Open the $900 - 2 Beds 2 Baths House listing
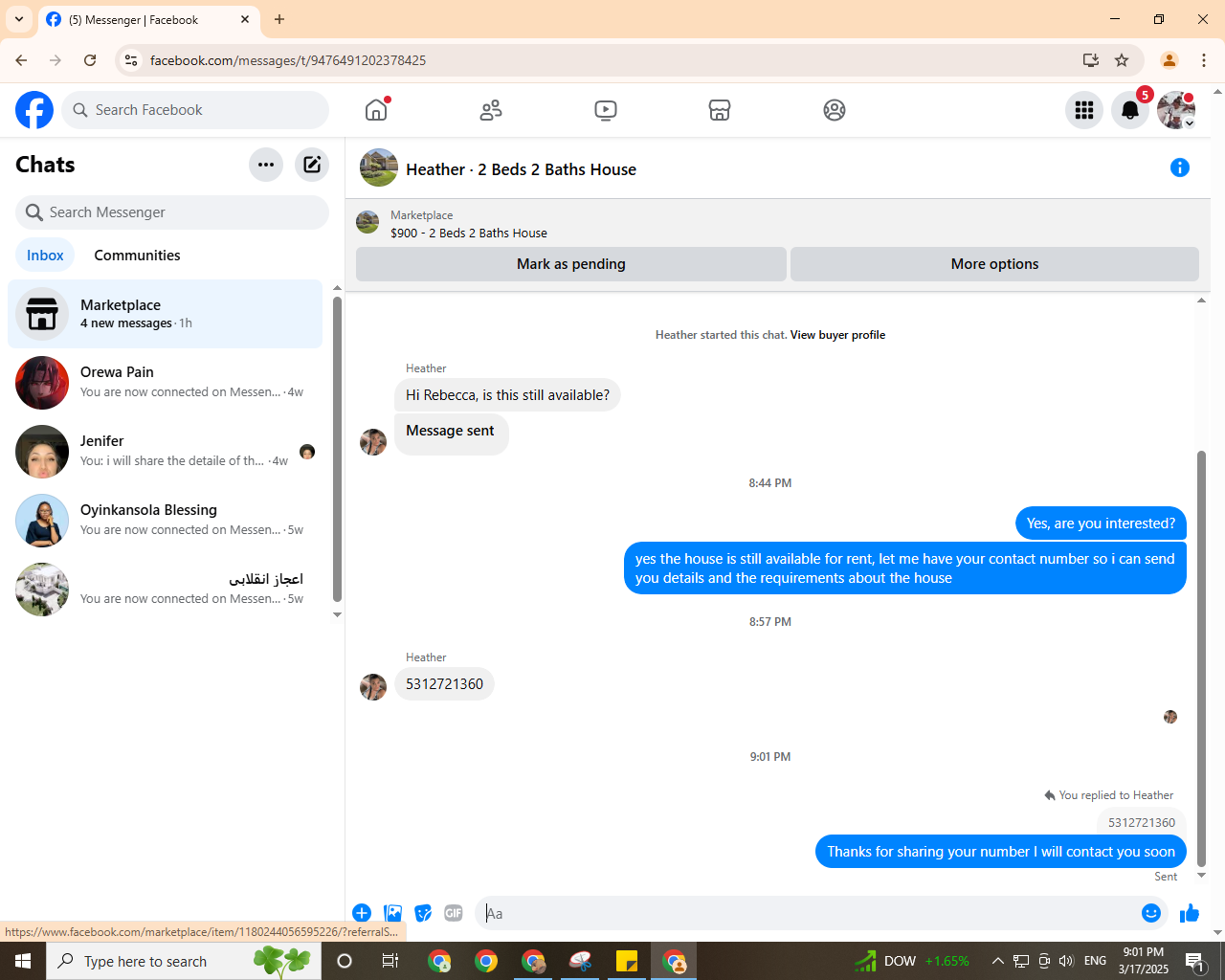 click(x=469, y=233)
